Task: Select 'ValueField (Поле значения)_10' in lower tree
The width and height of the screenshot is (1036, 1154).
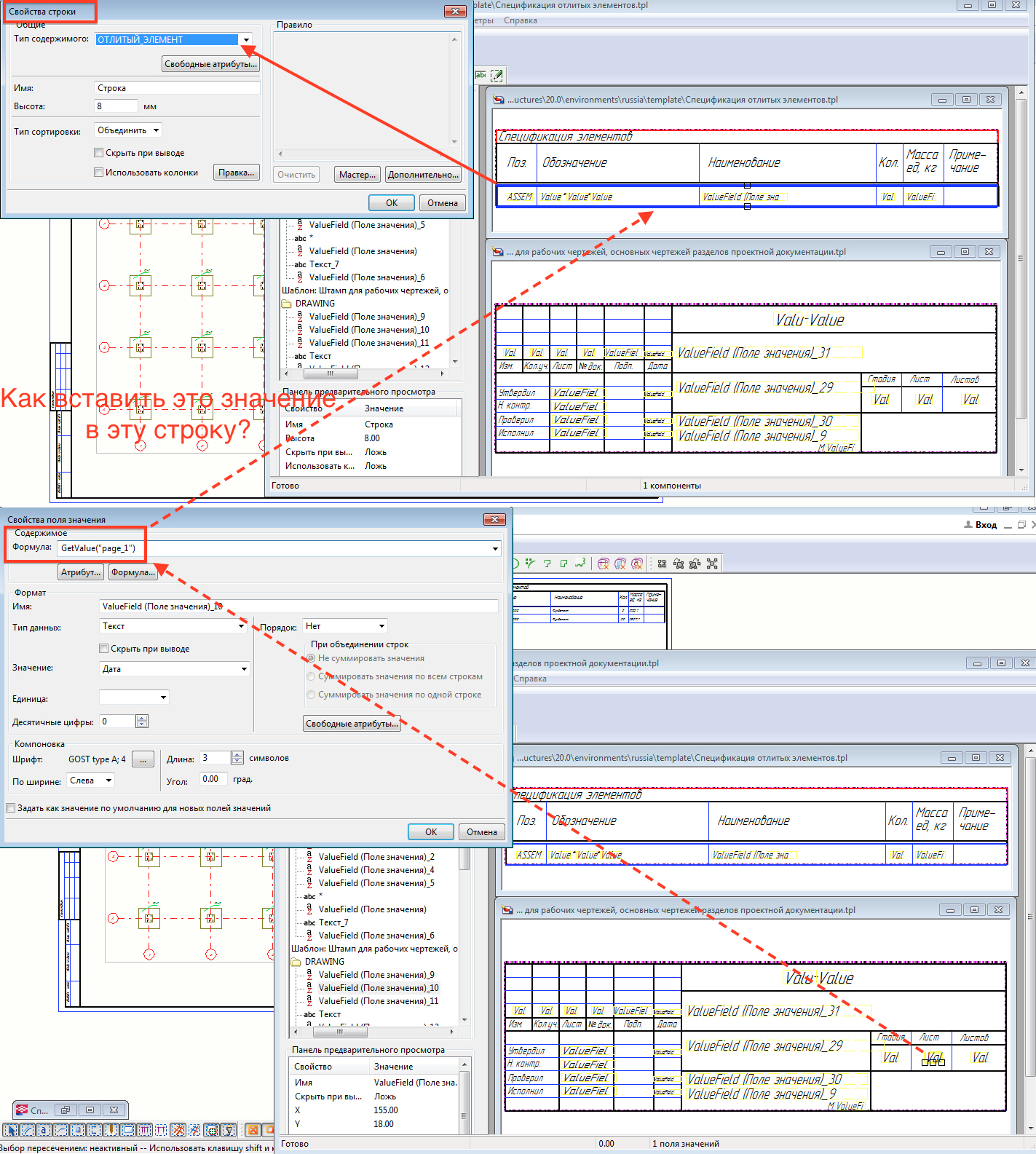Action: point(379,988)
